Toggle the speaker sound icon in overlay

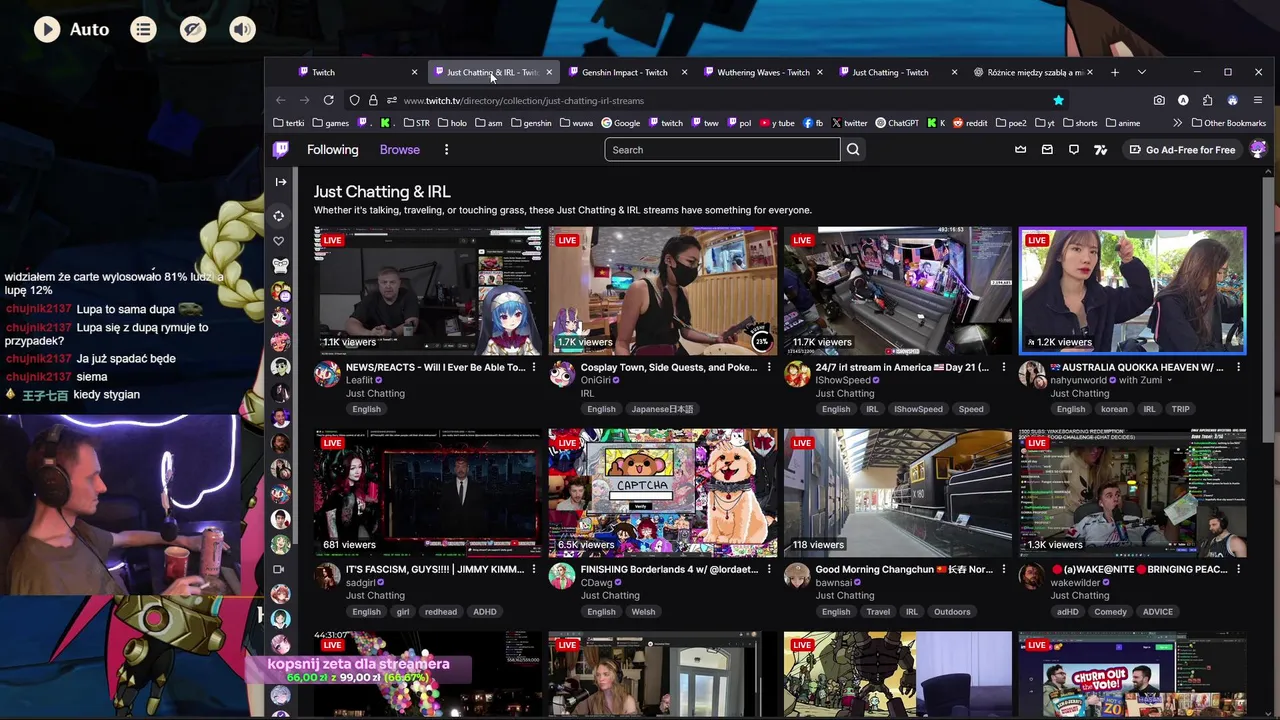243,29
